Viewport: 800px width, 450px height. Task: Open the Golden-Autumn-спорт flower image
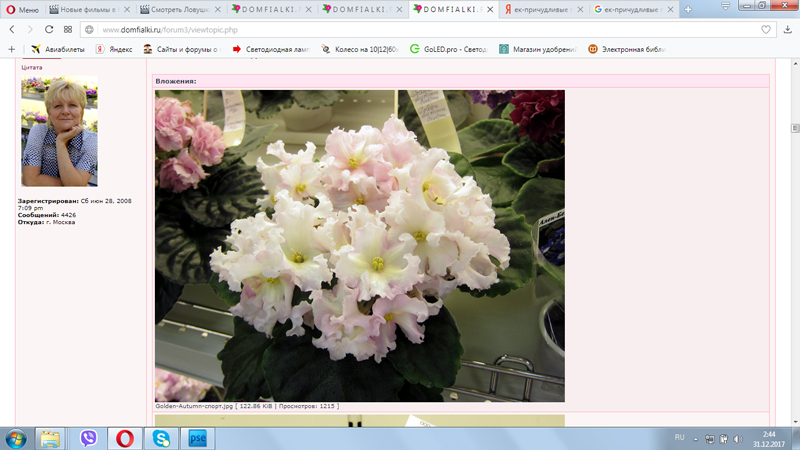click(x=360, y=246)
